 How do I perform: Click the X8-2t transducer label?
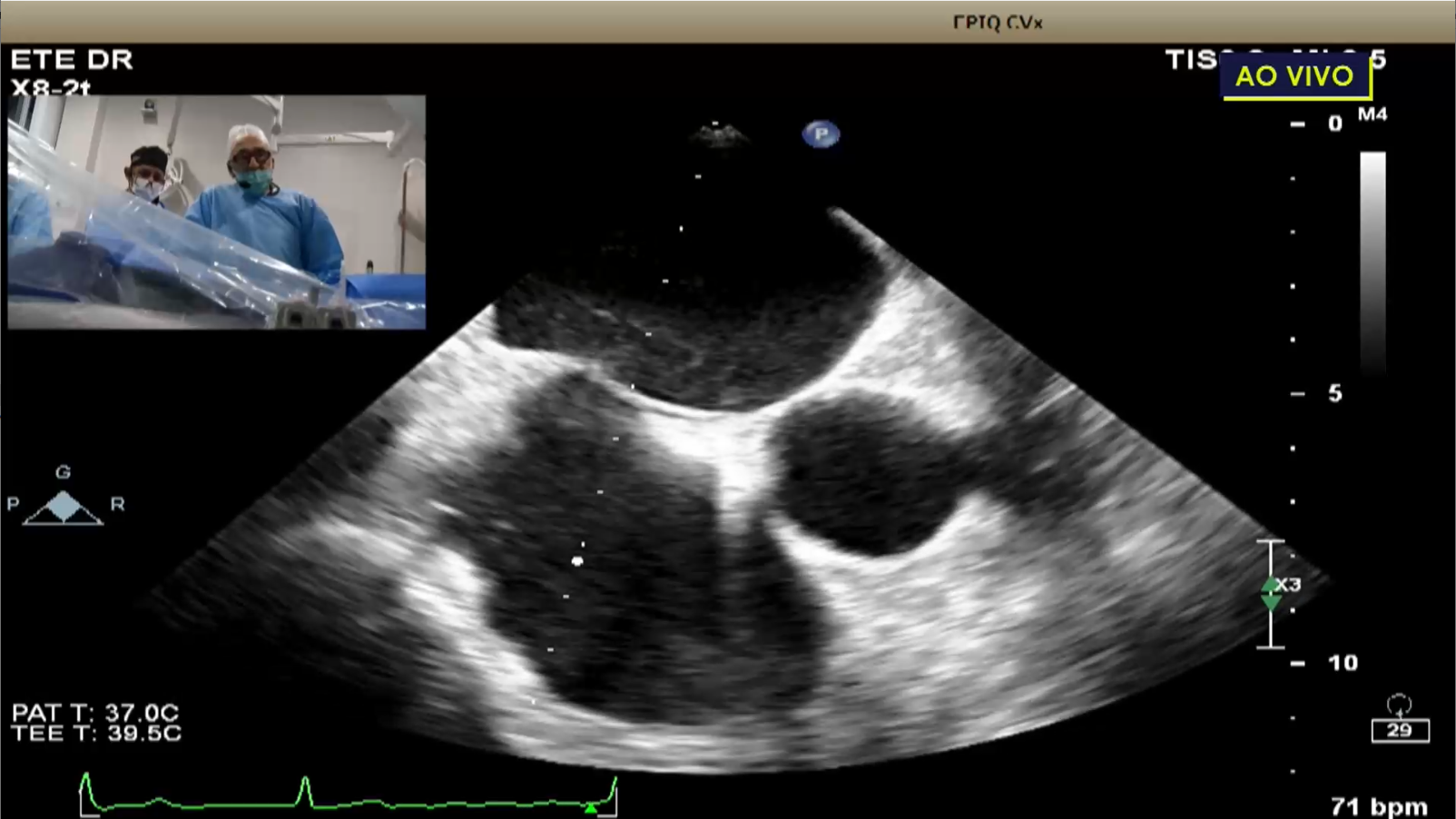(51, 87)
